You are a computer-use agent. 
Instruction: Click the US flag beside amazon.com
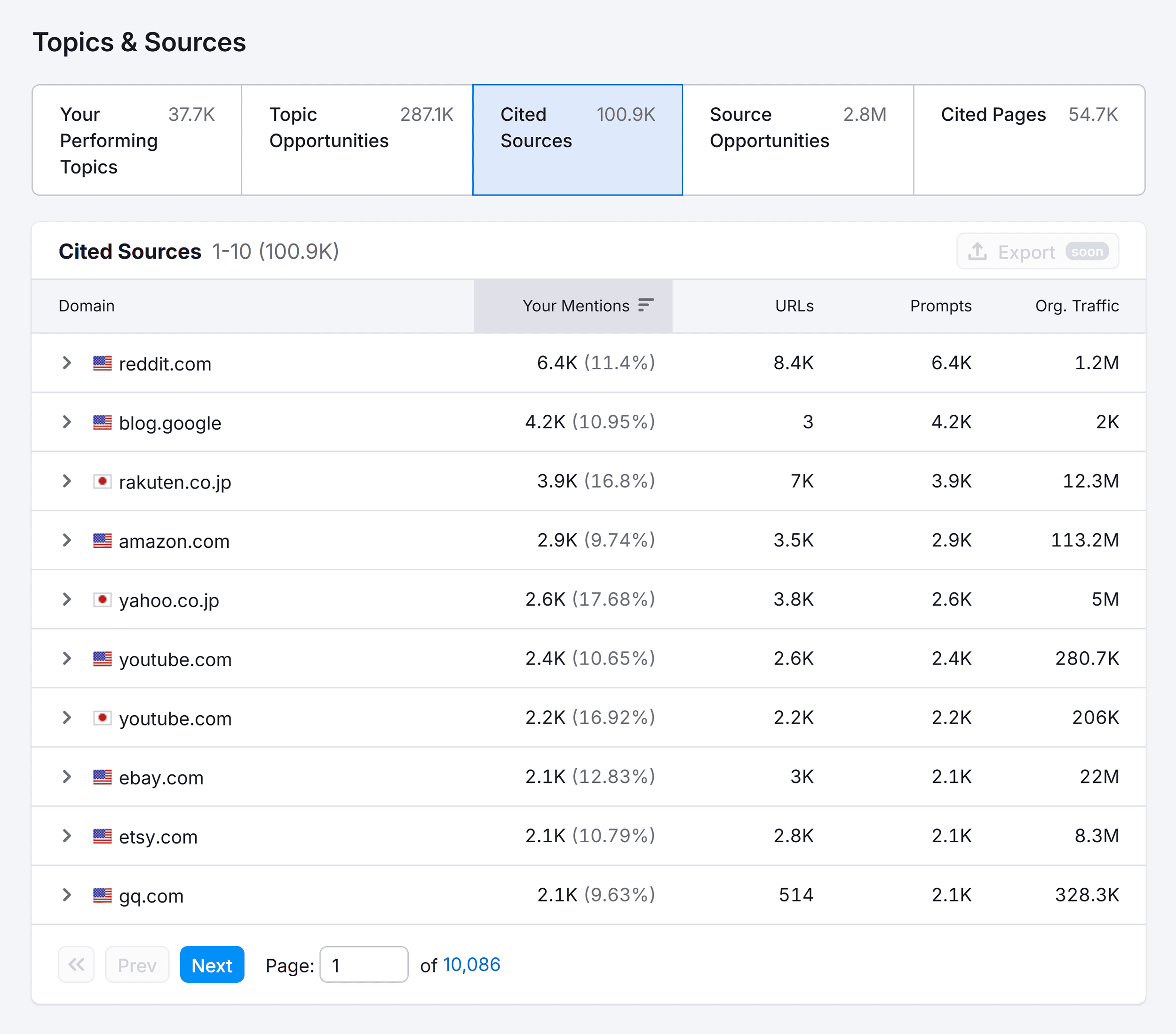tap(103, 541)
